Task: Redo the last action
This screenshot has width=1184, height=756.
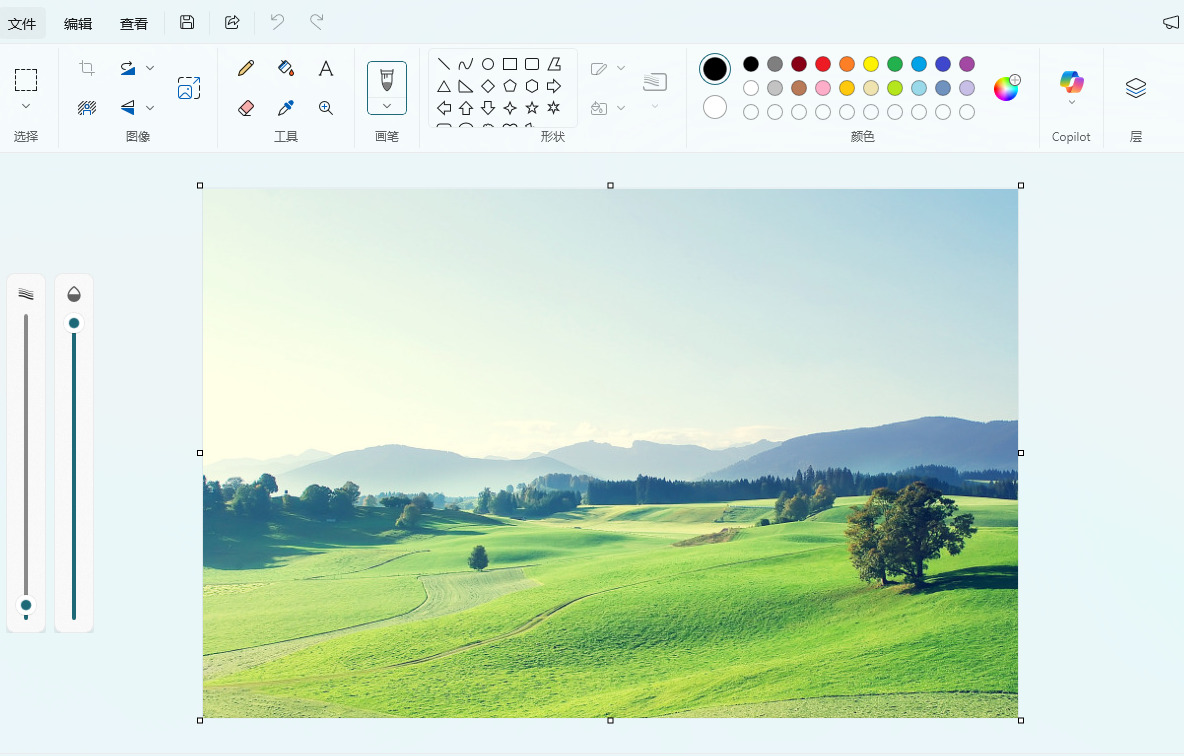Action: pyautogui.click(x=316, y=23)
